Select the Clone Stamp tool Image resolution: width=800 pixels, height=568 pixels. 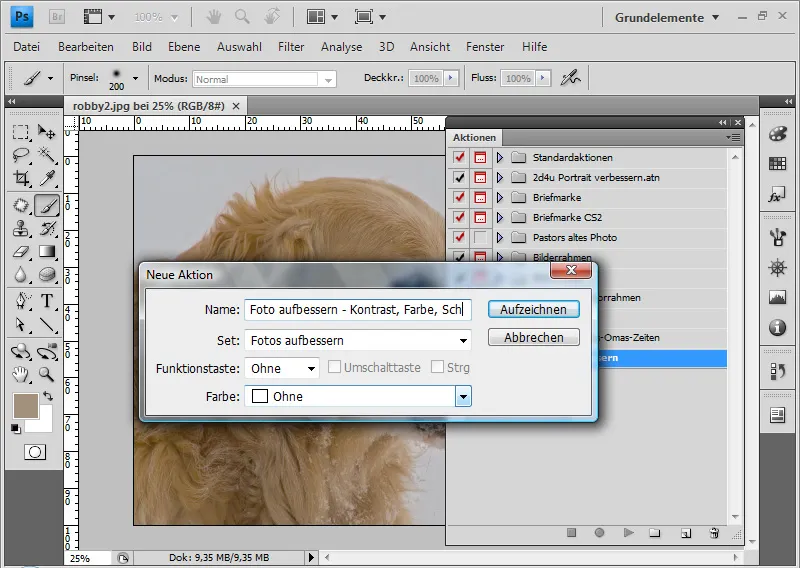pyautogui.click(x=20, y=228)
